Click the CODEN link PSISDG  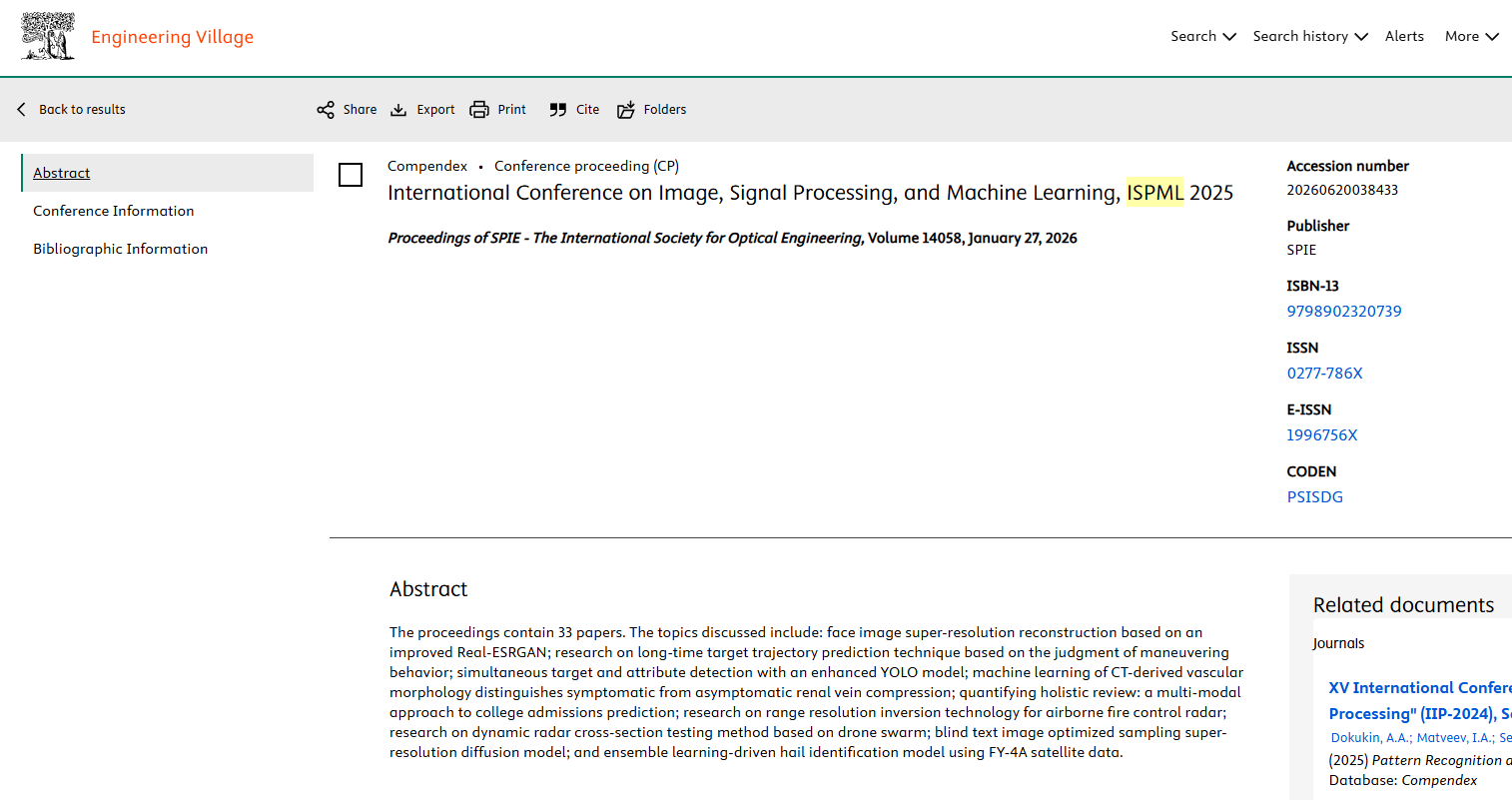coord(1314,497)
